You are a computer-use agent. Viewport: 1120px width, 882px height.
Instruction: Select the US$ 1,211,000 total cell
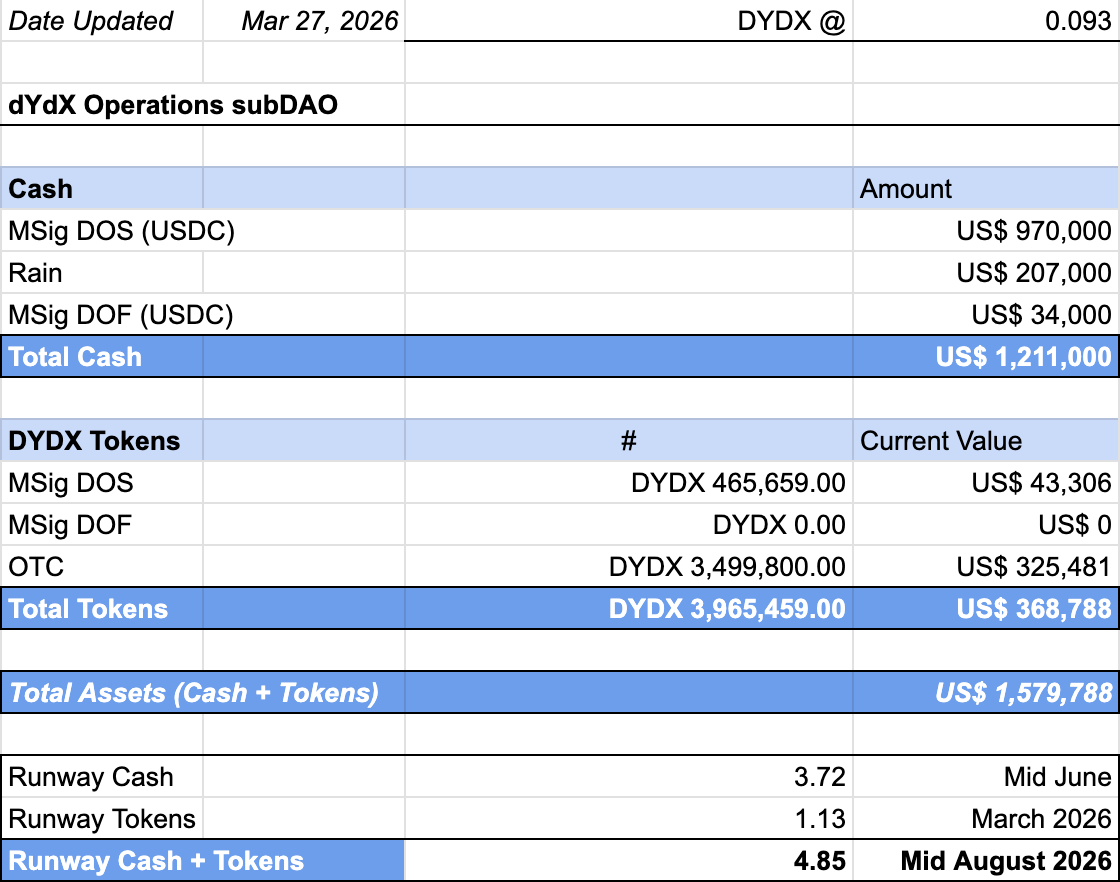click(x=986, y=356)
